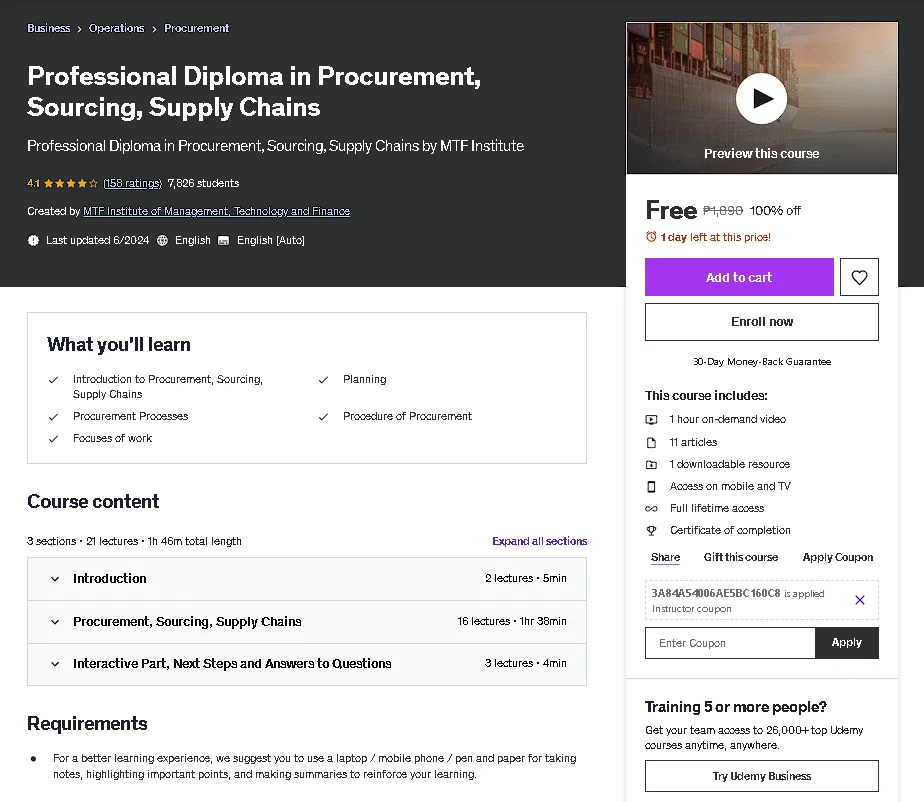Click the mobile access icon
This screenshot has width=924, height=802.
tap(651, 487)
